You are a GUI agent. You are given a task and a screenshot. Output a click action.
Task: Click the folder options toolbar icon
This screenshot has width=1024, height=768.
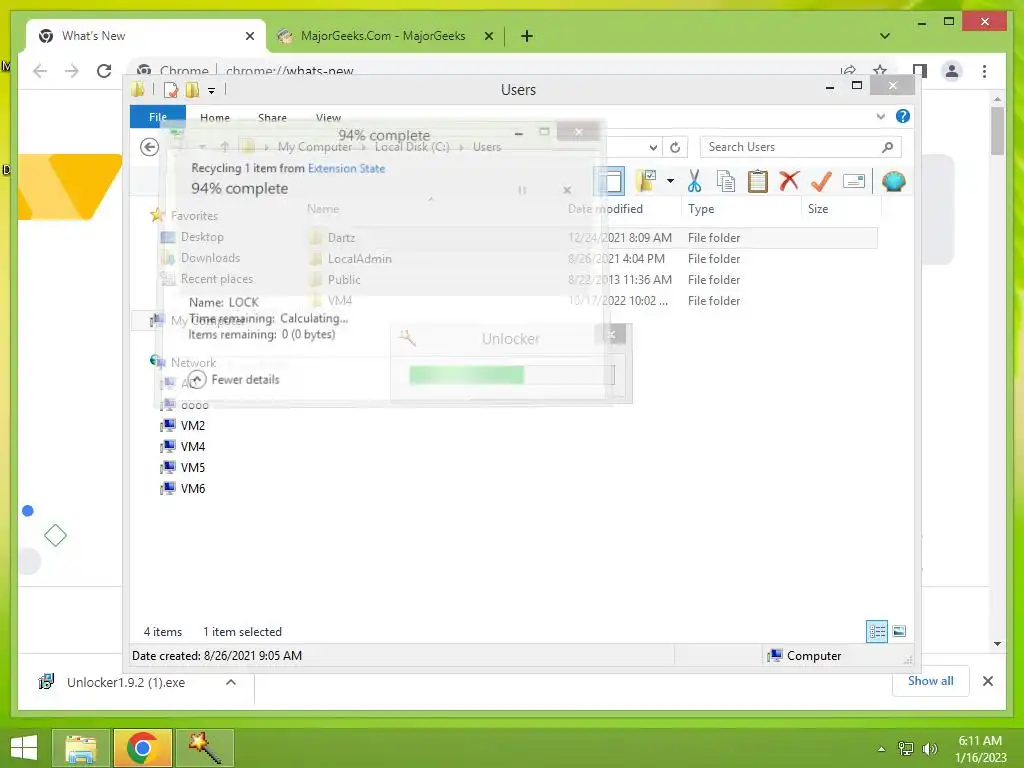coord(646,181)
